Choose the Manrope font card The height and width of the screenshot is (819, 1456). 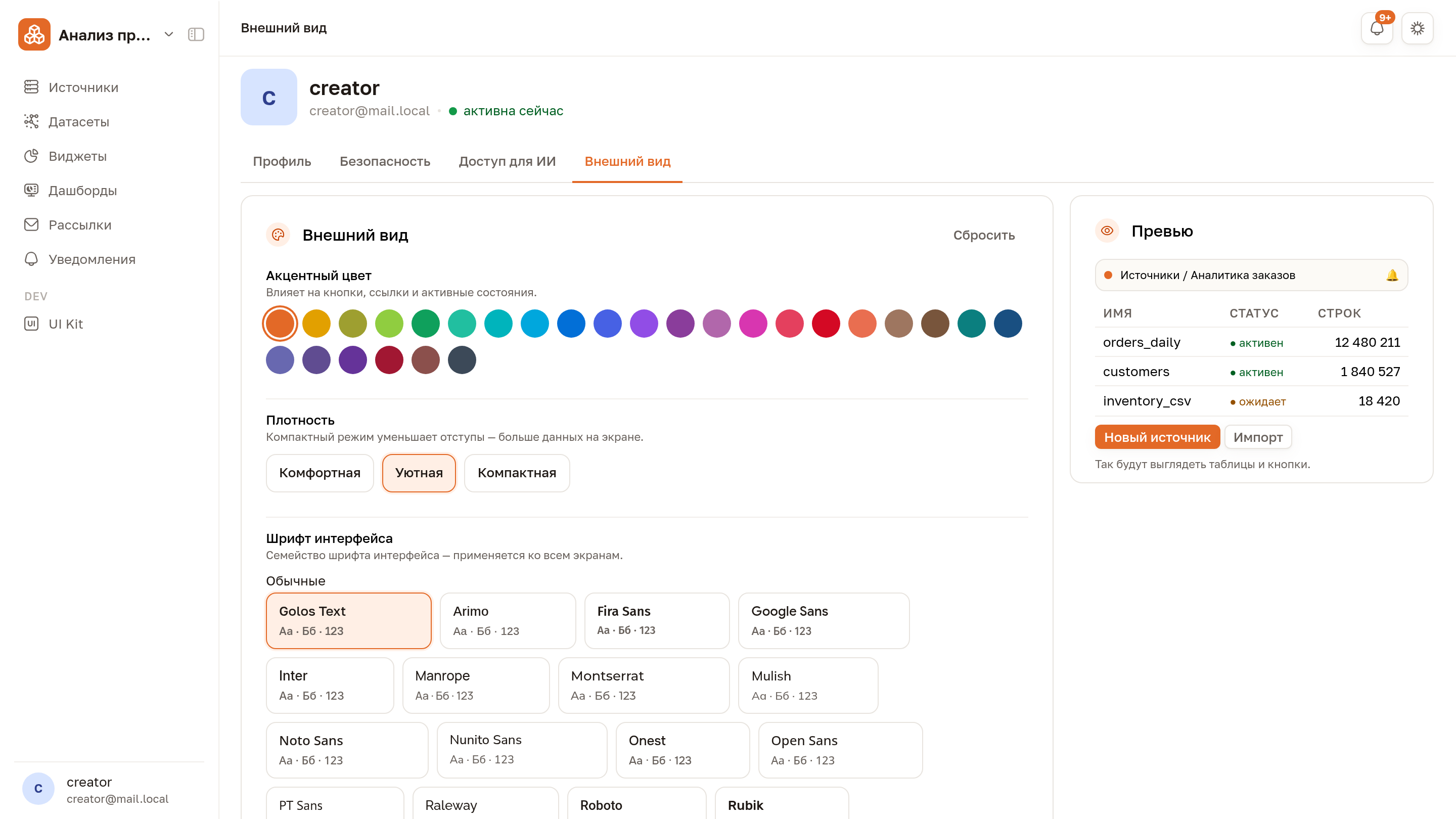click(476, 685)
